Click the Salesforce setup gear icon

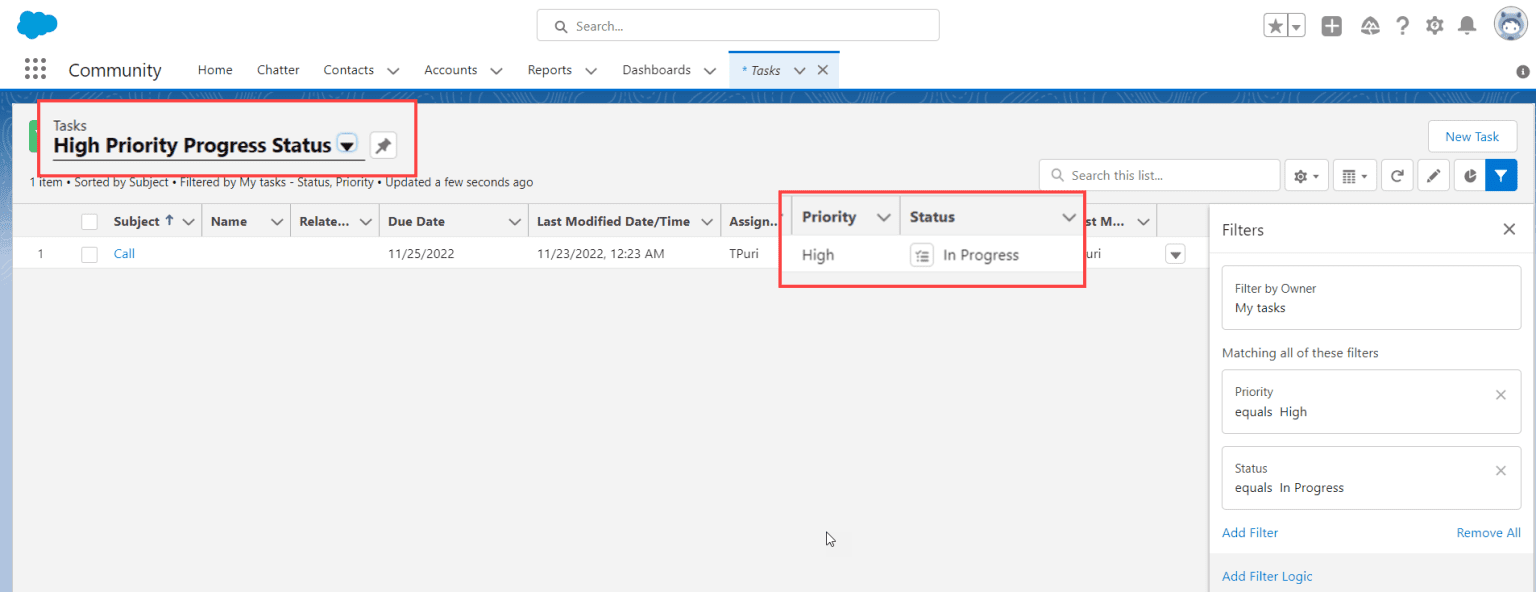click(x=1434, y=25)
